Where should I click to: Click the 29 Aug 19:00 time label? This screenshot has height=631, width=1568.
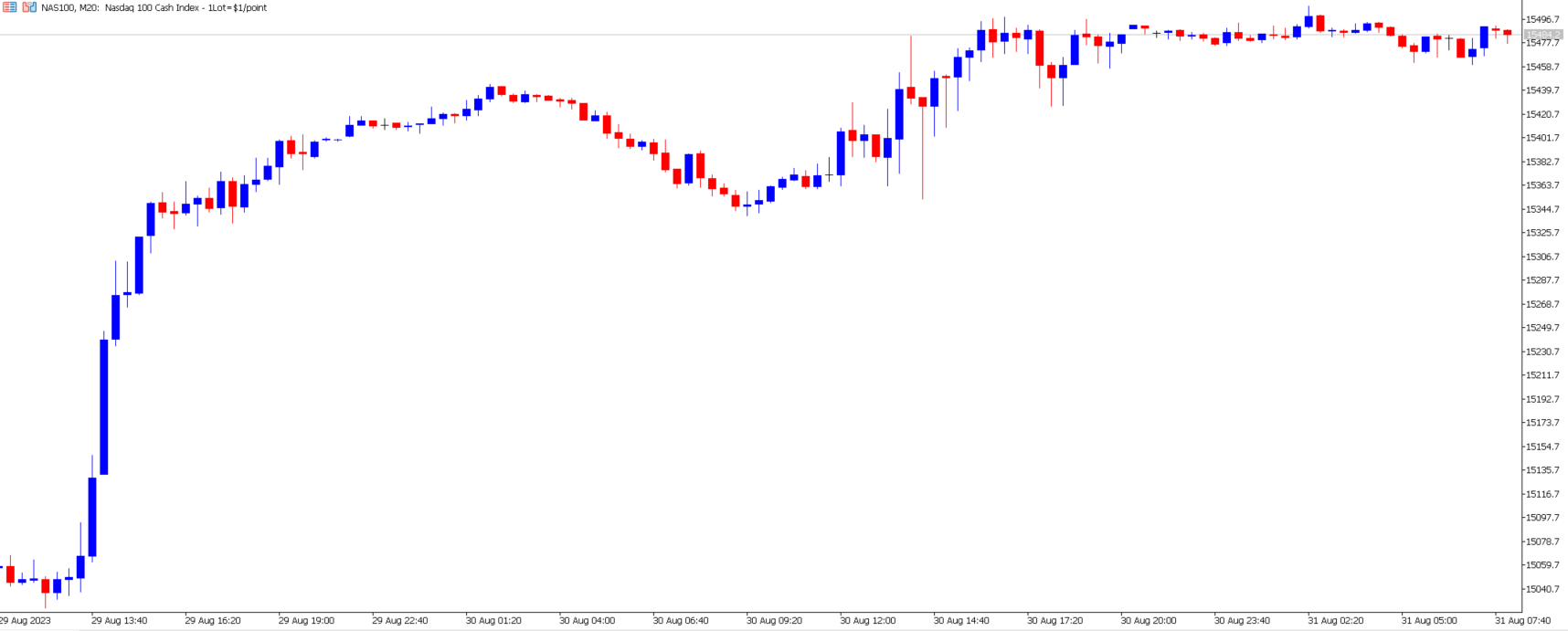[306, 621]
